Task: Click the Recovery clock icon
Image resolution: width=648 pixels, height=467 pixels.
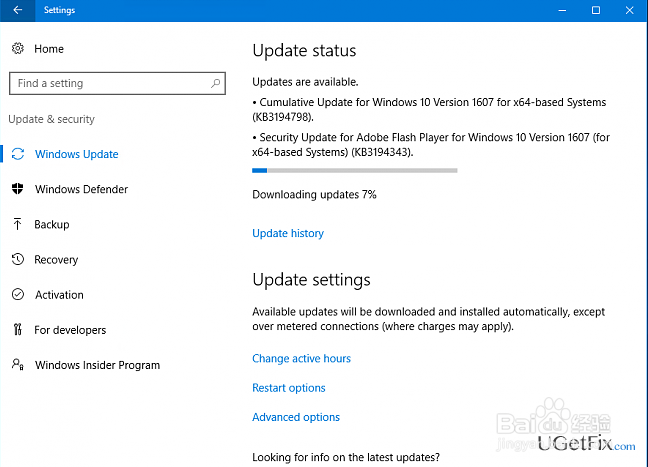Action: pos(18,259)
